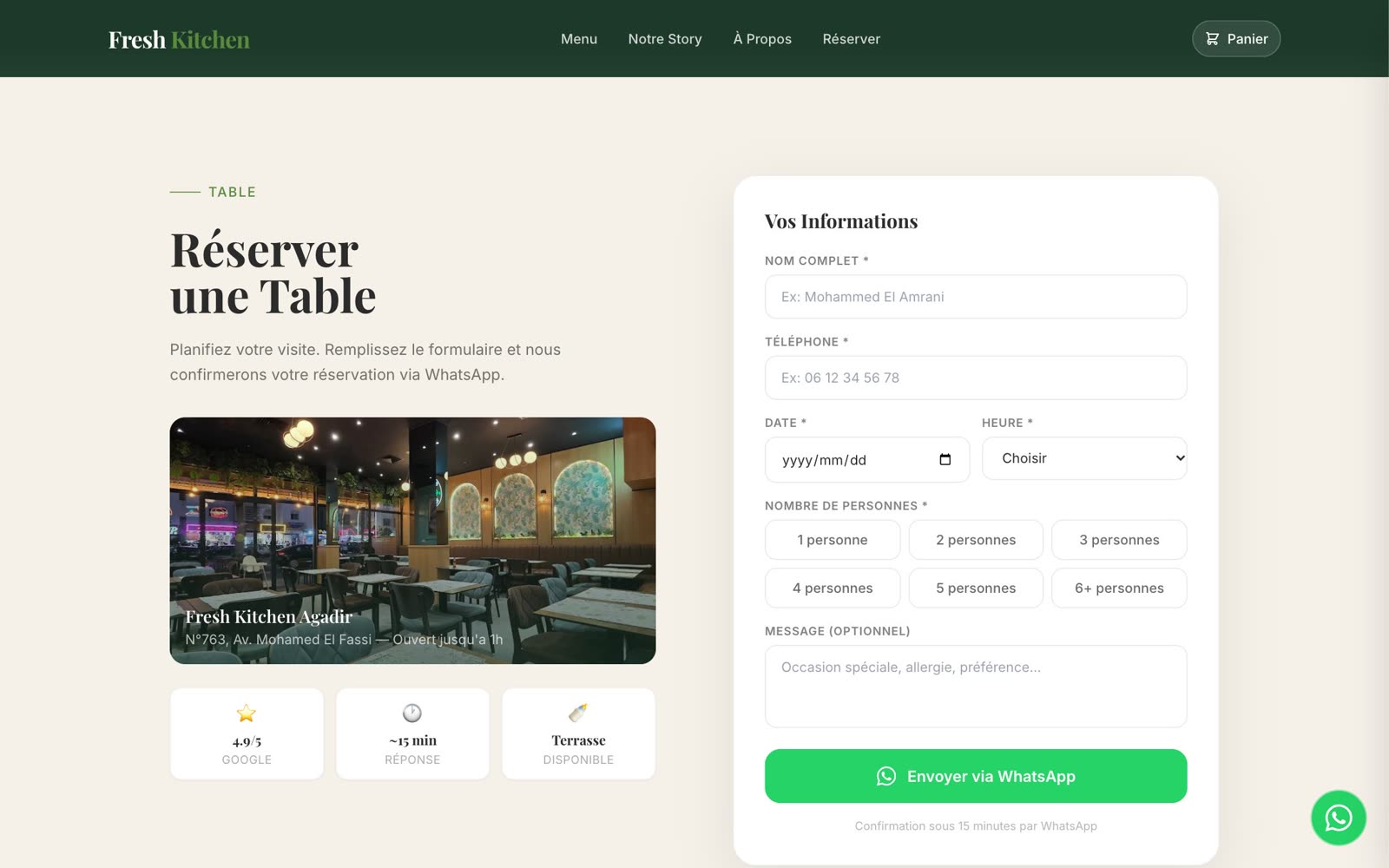1389x868 pixels.
Task: Click the star icon on Google rating card
Action: tap(247, 713)
